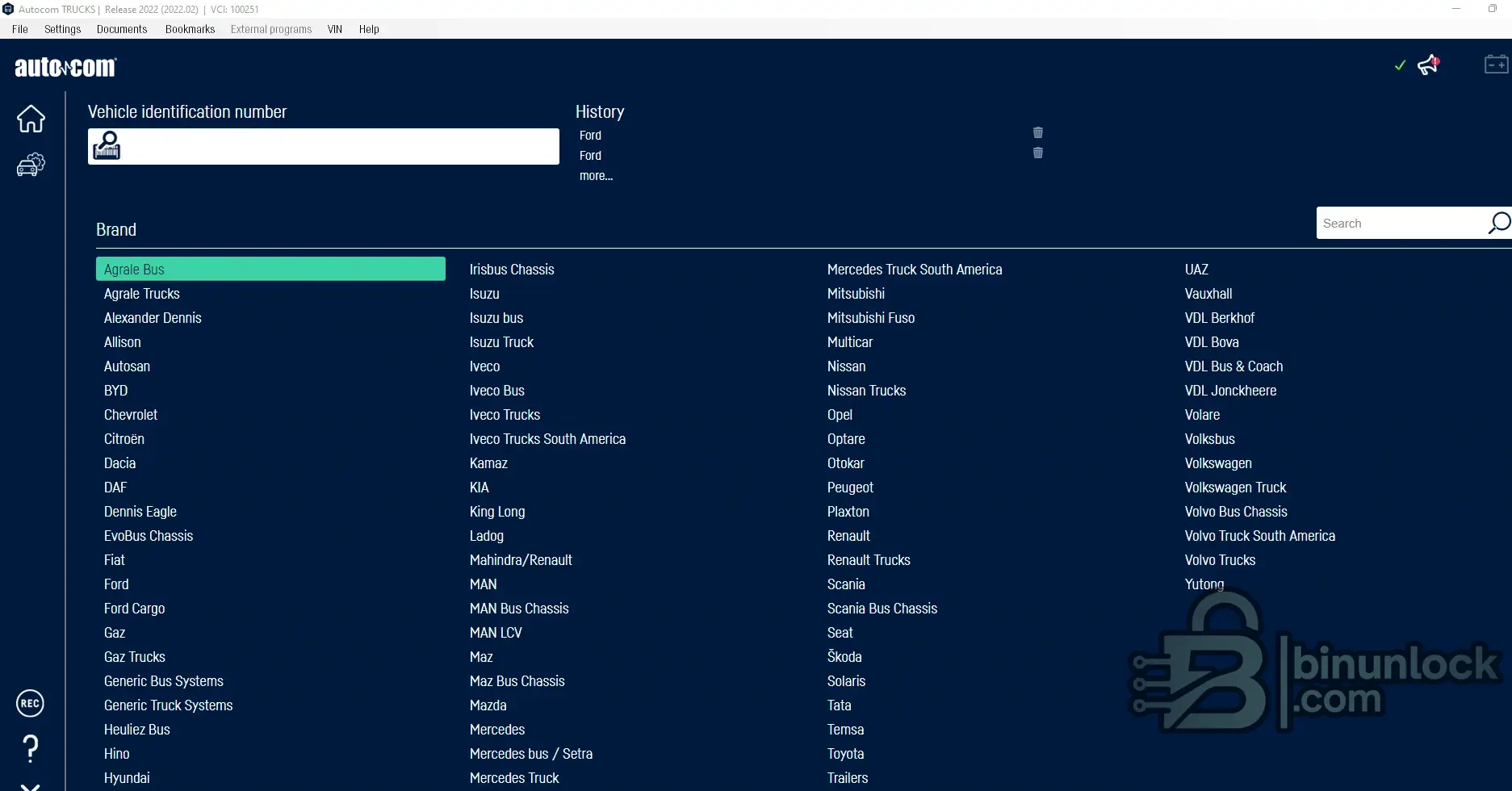
Task: Delete the second Ford history entry
Action: click(x=1038, y=153)
